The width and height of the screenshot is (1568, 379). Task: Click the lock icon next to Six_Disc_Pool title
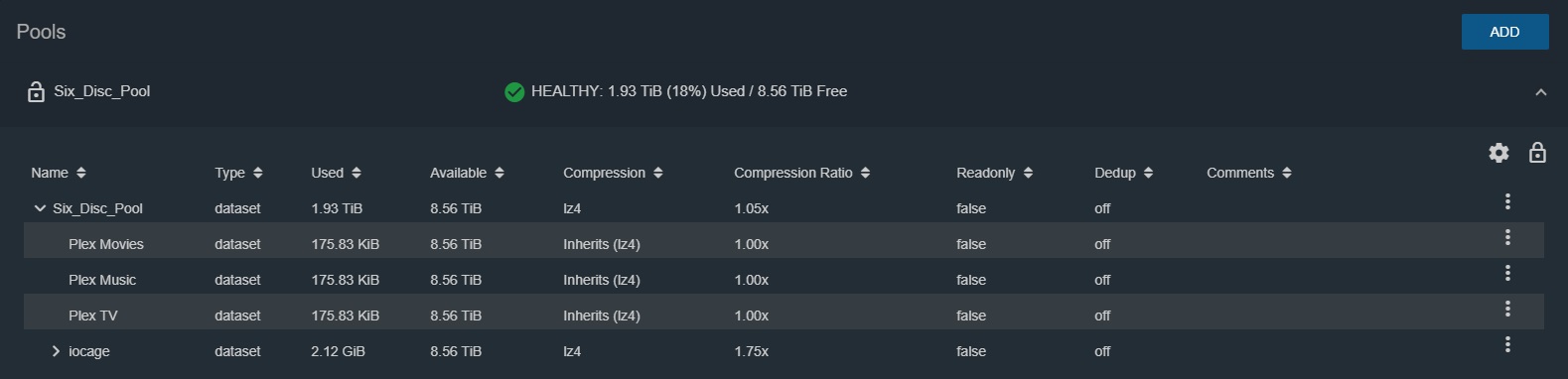36,91
